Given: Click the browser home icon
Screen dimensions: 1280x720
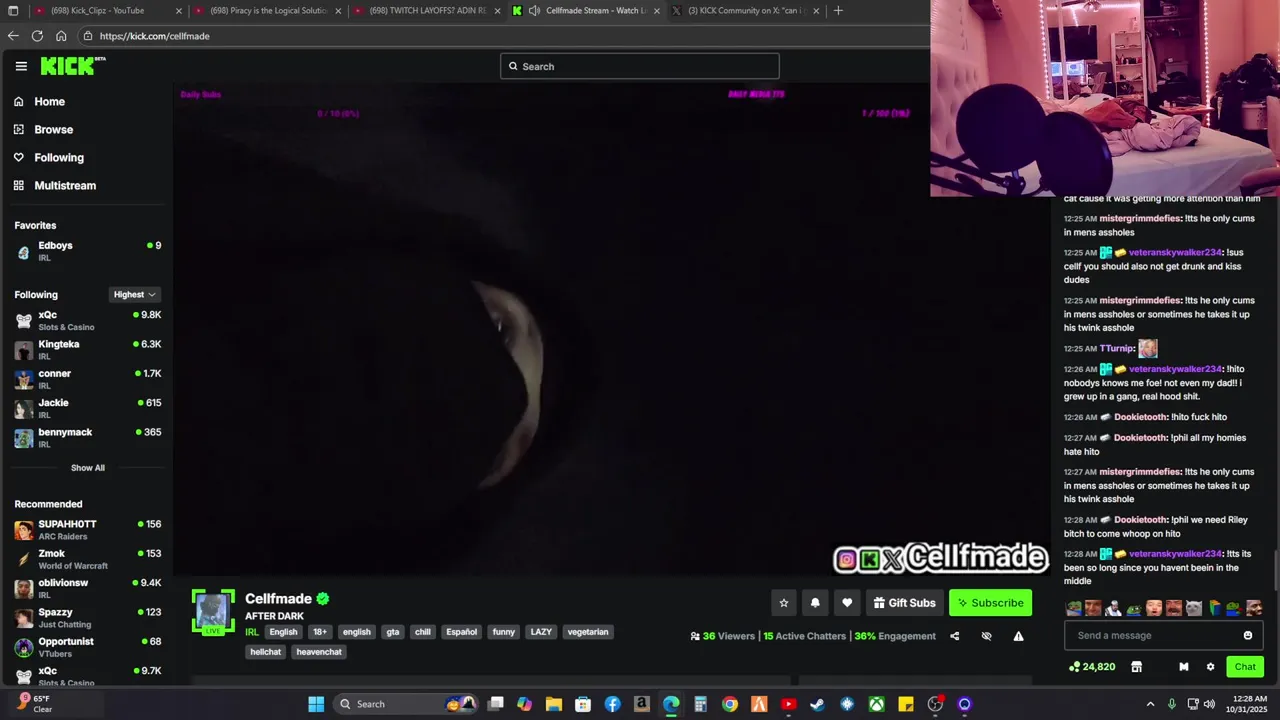Looking at the screenshot, I should point(61,36).
